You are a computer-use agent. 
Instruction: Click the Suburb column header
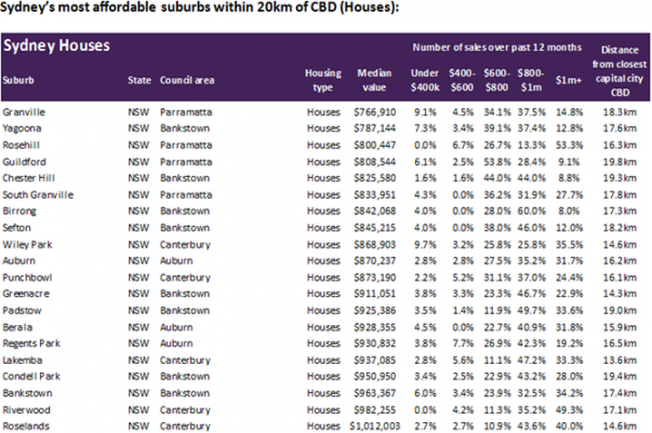click(18, 80)
